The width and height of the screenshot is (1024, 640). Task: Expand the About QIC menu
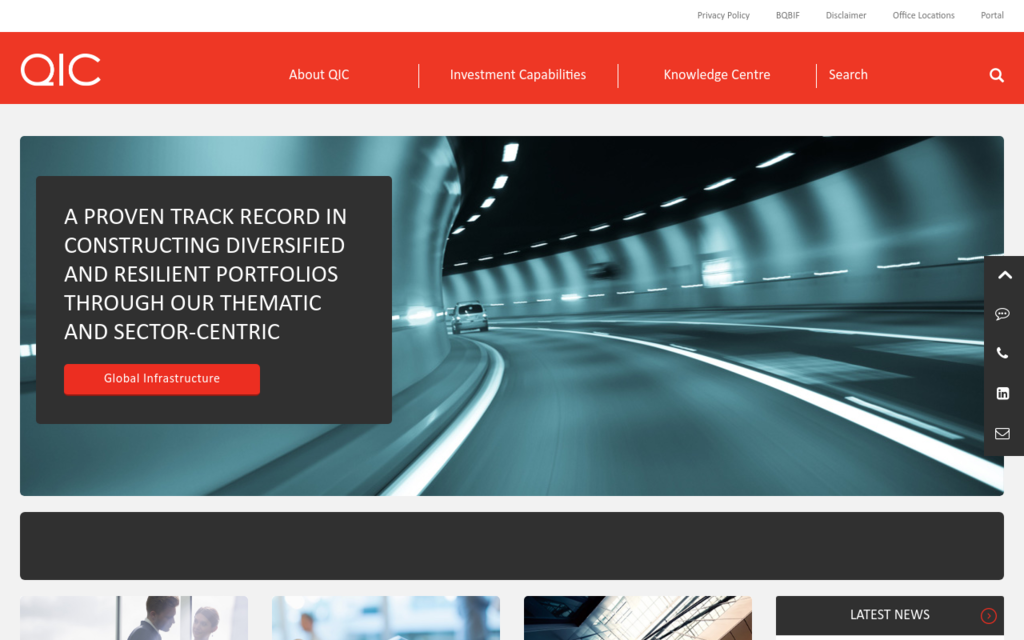coord(319,75)
